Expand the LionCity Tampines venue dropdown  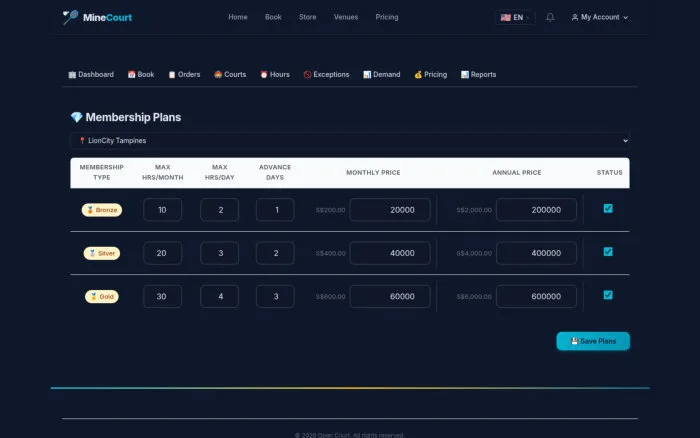click(x=350, y=141)
